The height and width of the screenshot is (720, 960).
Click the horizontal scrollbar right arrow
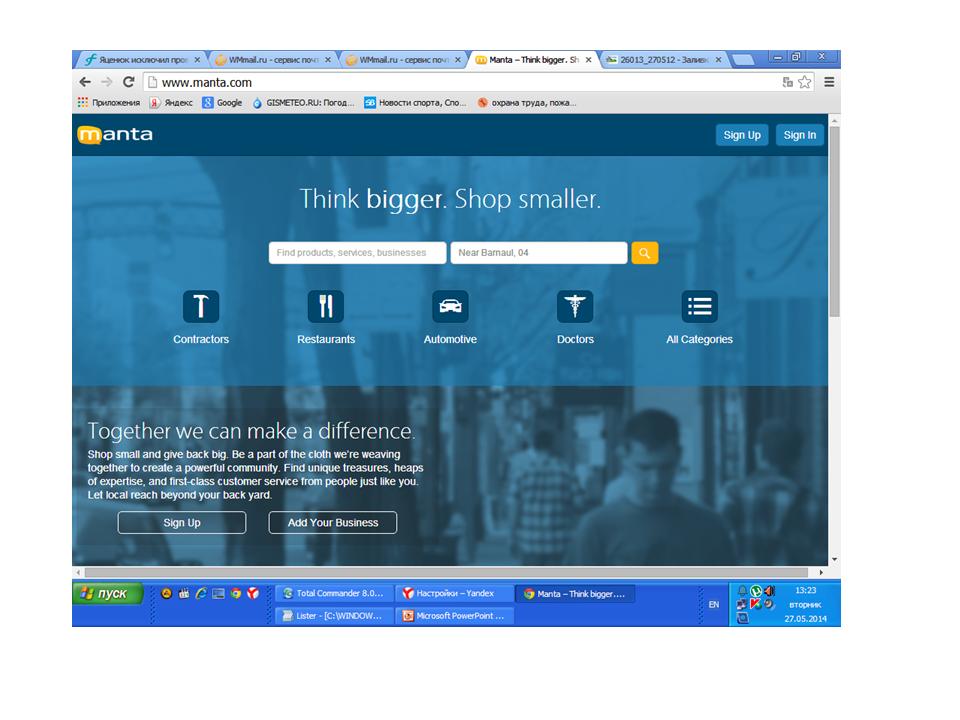pyautogui.click(x=821, y=572)
